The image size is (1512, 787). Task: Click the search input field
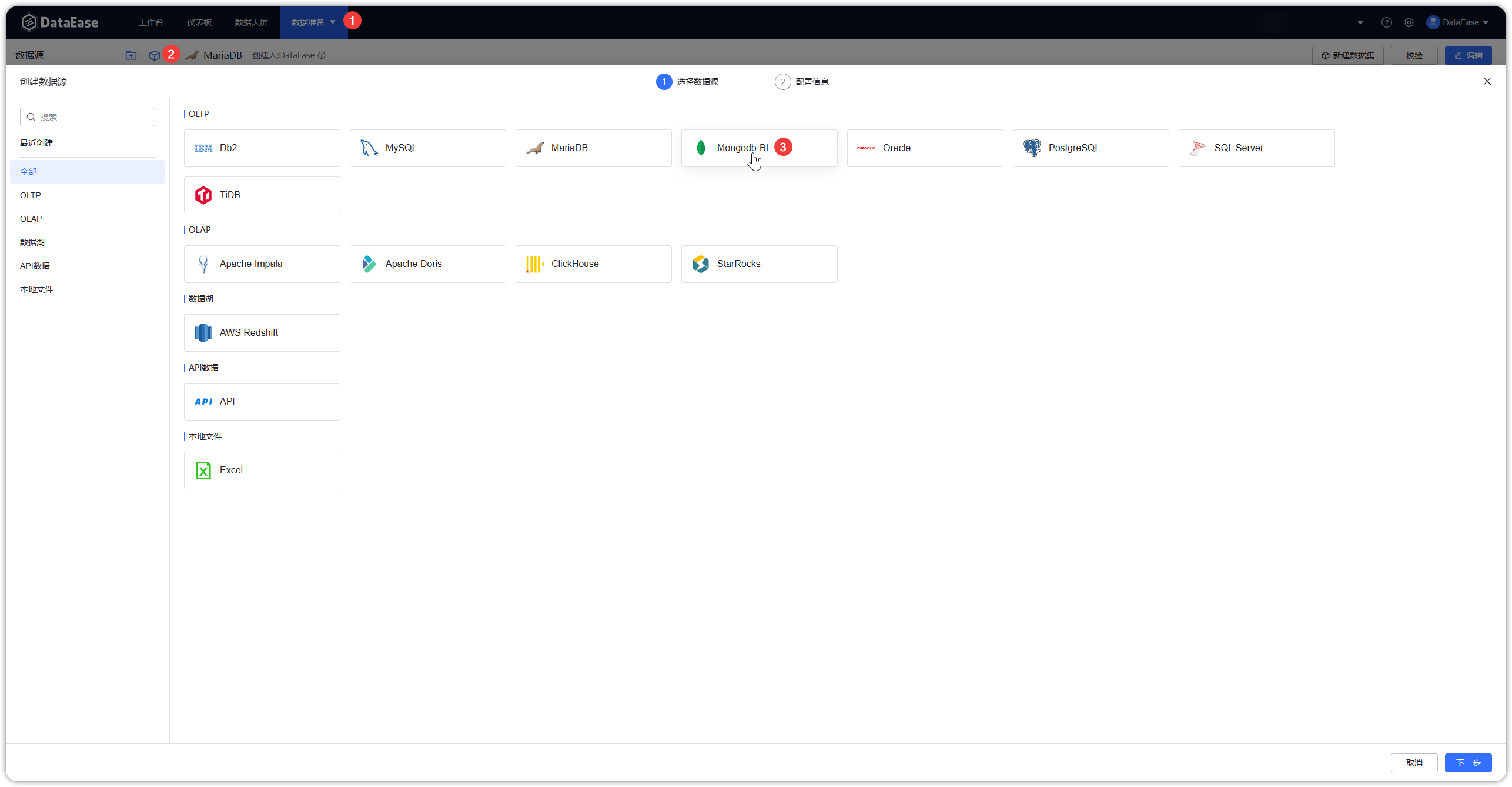pos(88,117)
